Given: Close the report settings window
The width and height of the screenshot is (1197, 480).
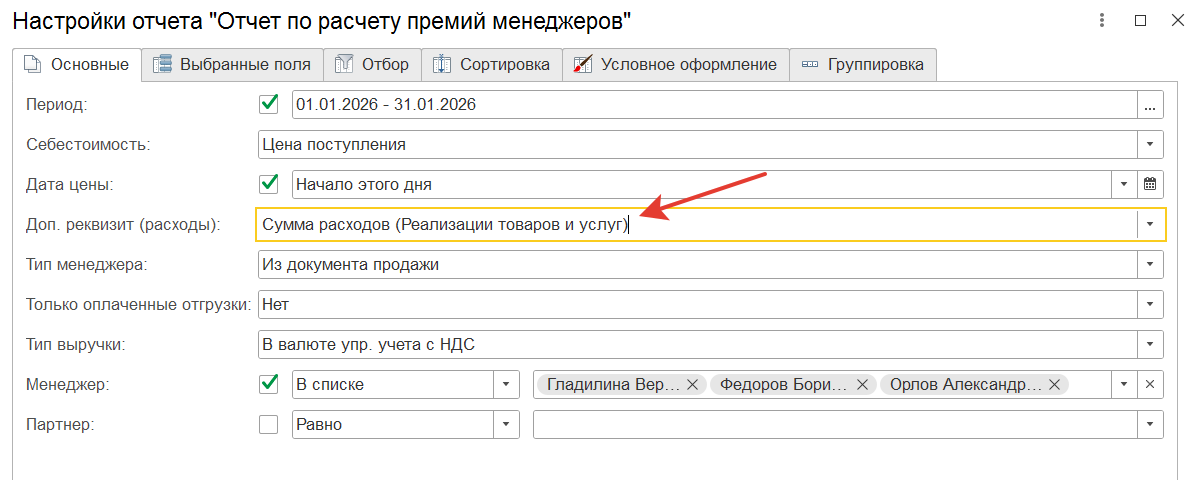Looking at the screenshot, I should coord(1178,20).
